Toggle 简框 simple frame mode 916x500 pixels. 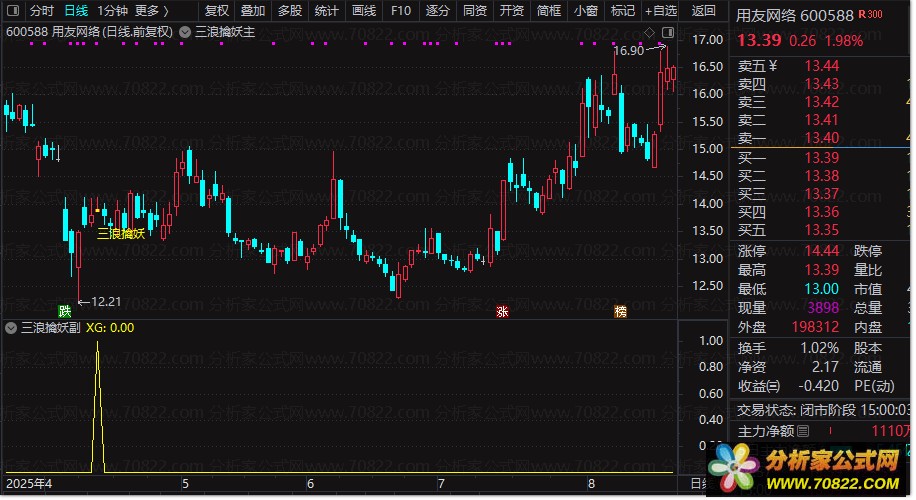click(549, 11)
